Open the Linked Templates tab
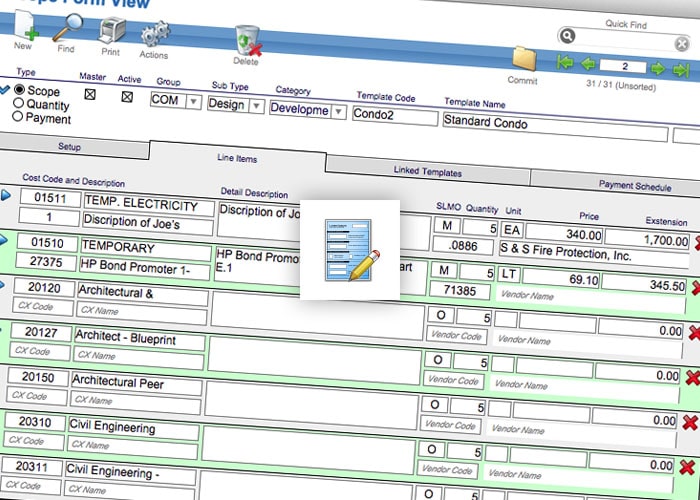The height and width of the screenshot is (500, 700). coord(428,171)
